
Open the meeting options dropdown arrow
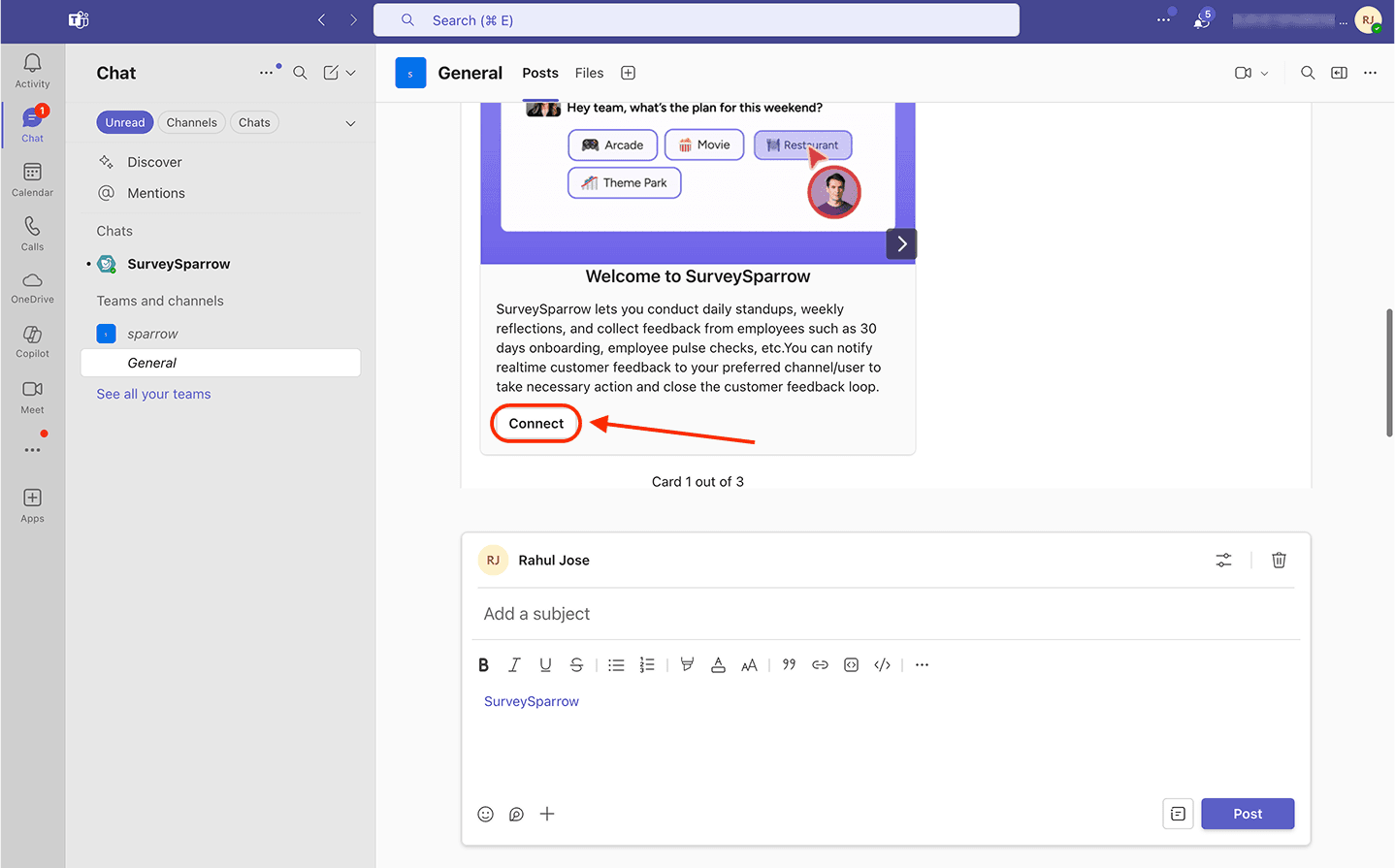(x=1264, y=73)
